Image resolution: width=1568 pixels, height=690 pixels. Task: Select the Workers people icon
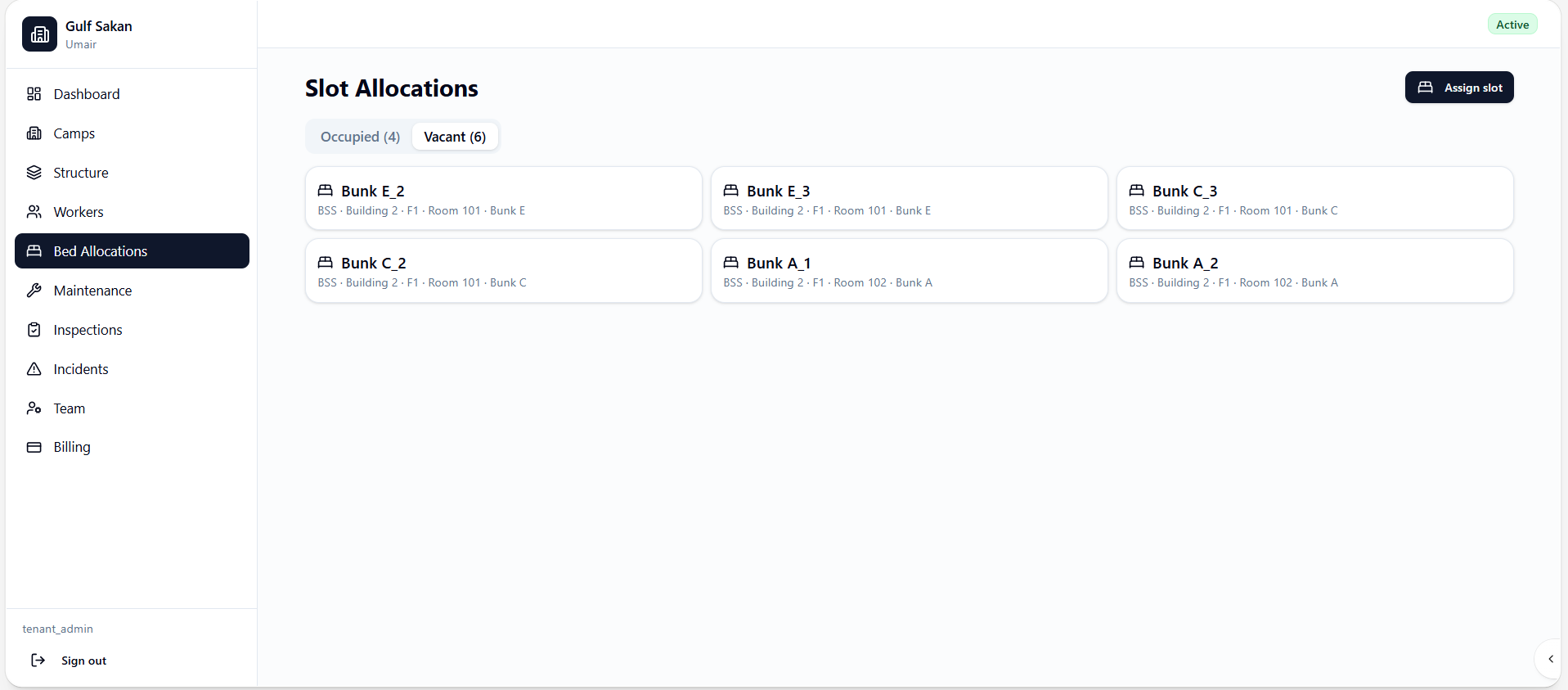click(x=34, y=212)
